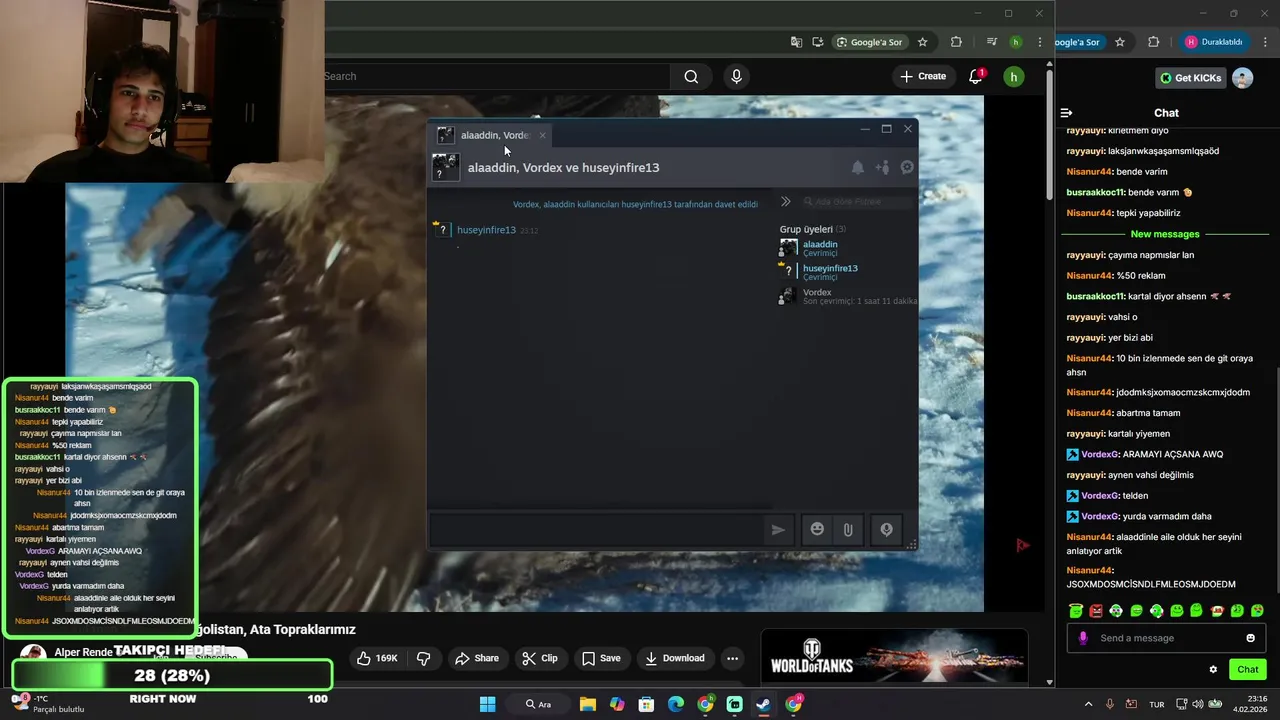The image size is (1280, 720).
Task: Open extensions puzzle in right browser window
Action: (1154, 42)
